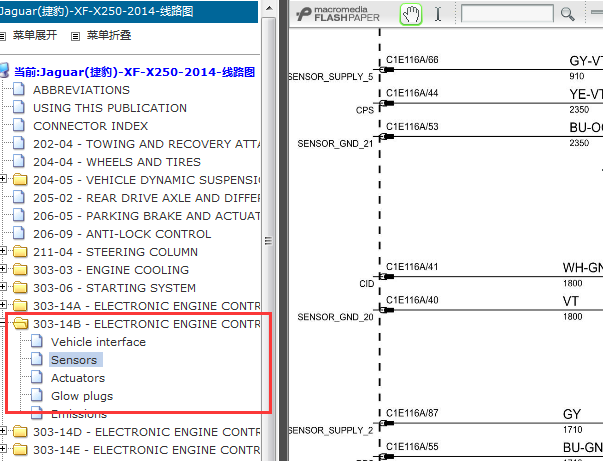The height and width of the screenshot is (461, 603).
Task: Click the USING THIS PUBLICATION page icon
Action: click(19, 107)
